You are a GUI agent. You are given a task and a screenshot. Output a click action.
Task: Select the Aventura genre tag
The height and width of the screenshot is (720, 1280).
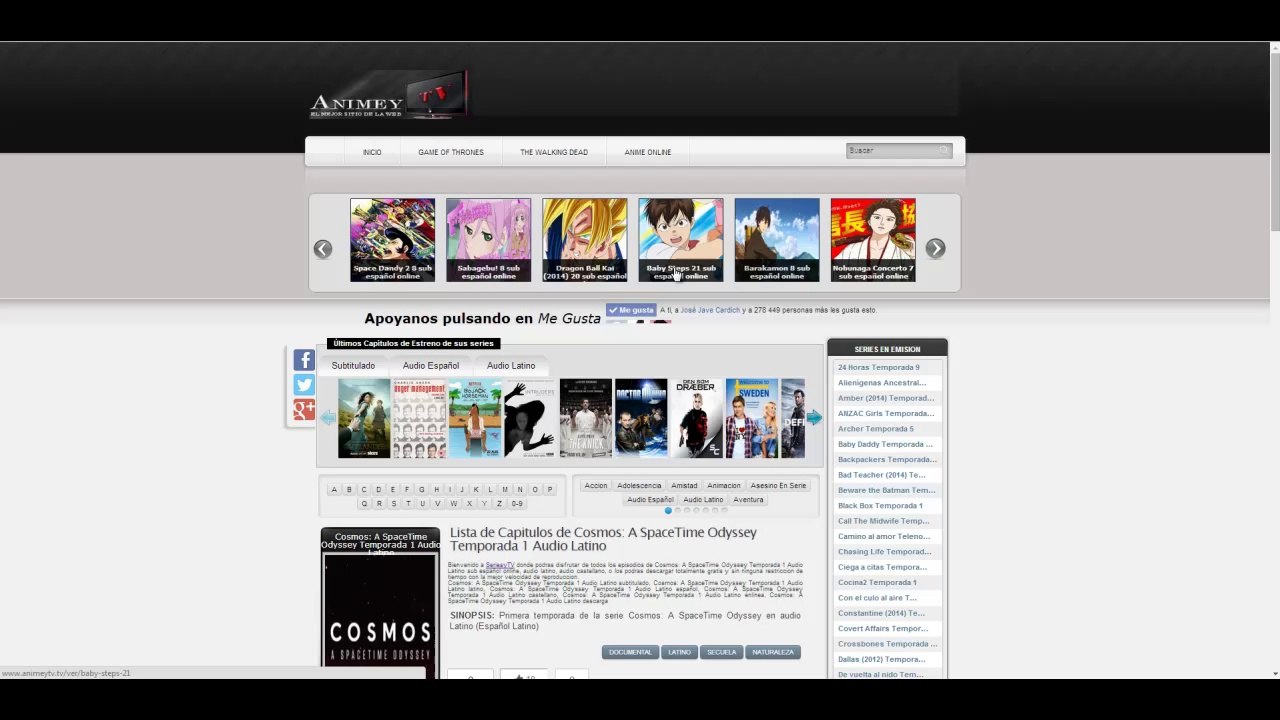point(748,500)
